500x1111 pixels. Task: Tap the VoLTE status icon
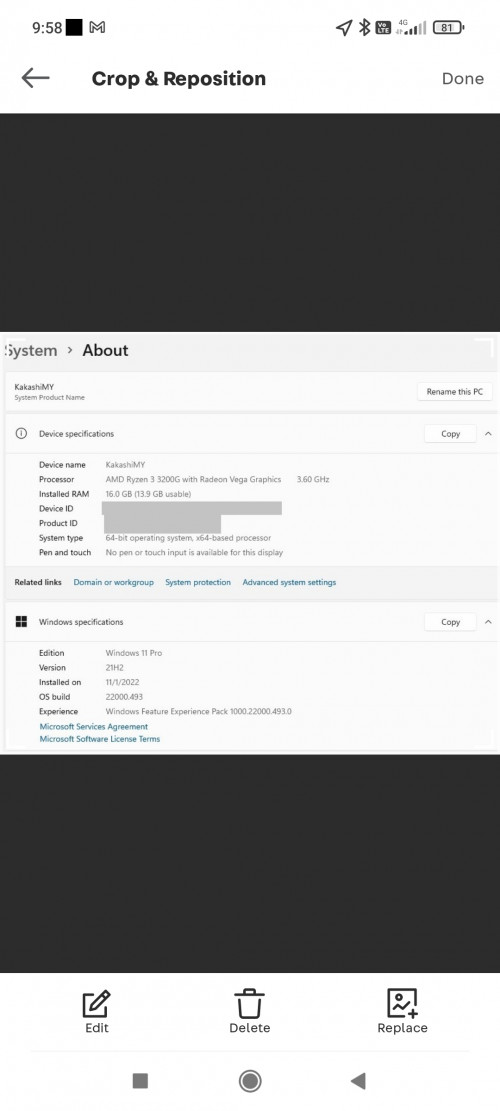pos(383,28)
